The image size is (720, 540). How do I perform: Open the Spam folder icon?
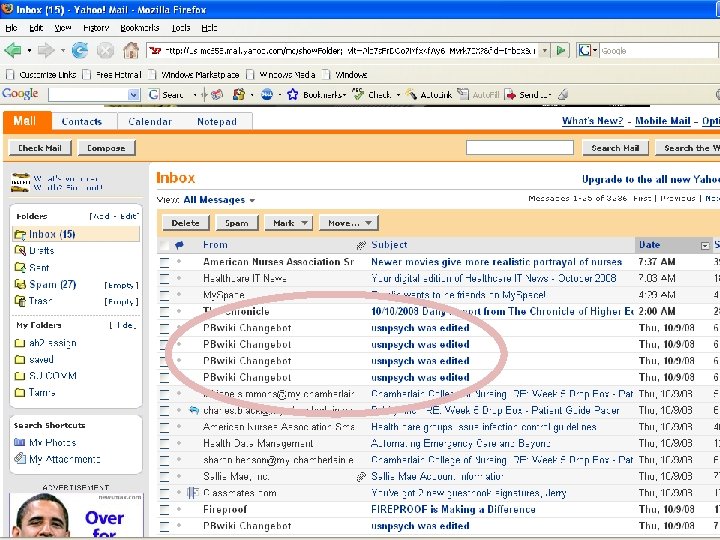pos(20,284)
